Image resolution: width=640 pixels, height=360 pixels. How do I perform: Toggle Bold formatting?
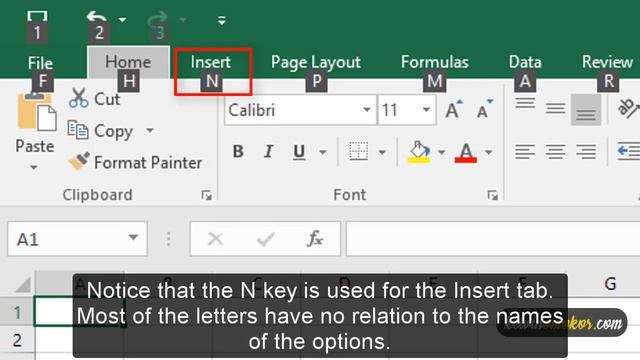238,152
